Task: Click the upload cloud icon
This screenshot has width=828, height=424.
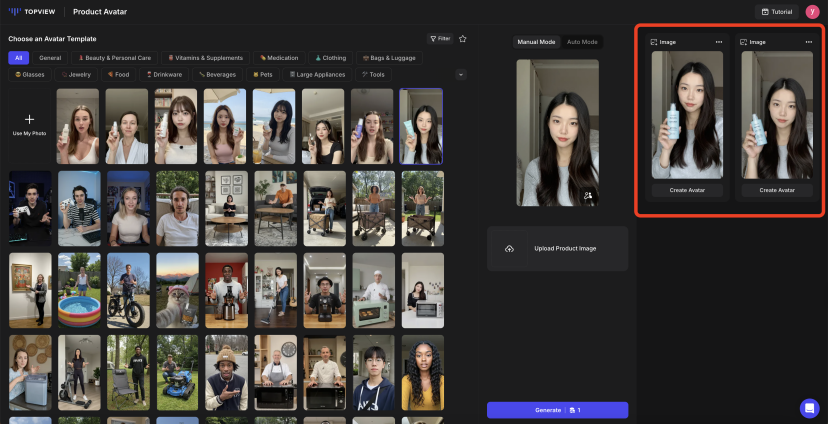Action: (509, 248)
